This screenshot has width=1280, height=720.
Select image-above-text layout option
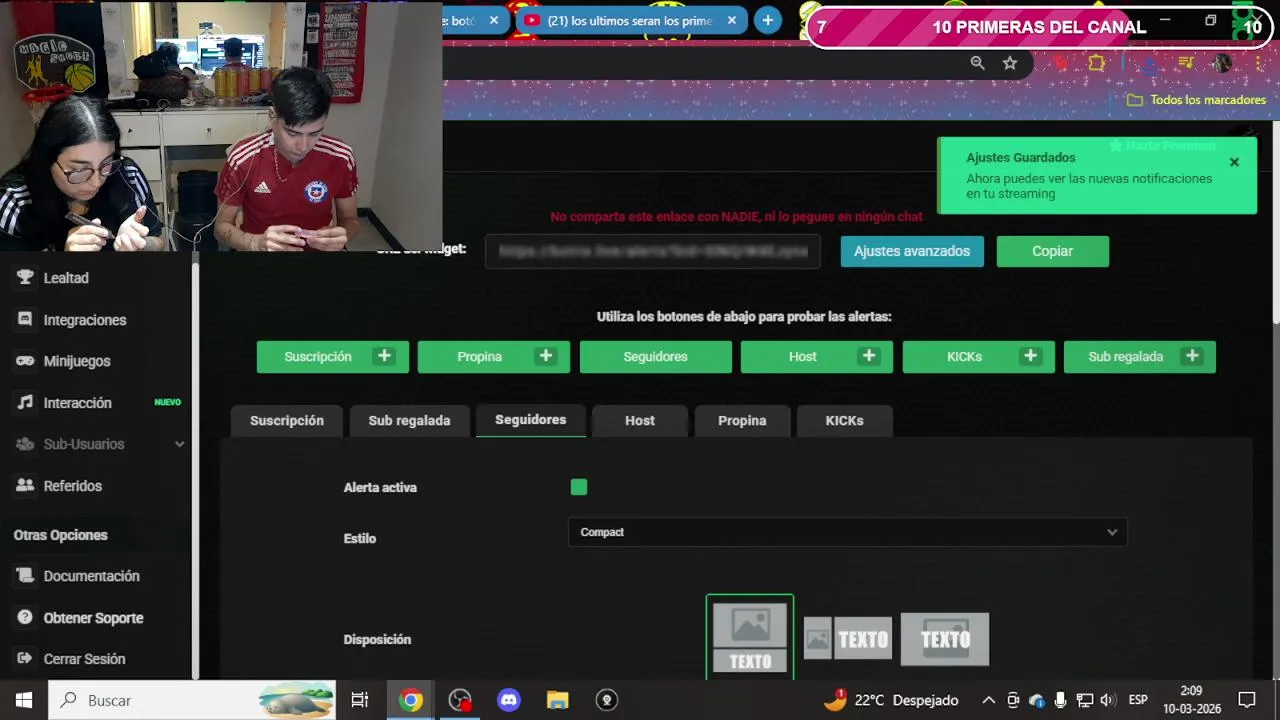[750, 637]
